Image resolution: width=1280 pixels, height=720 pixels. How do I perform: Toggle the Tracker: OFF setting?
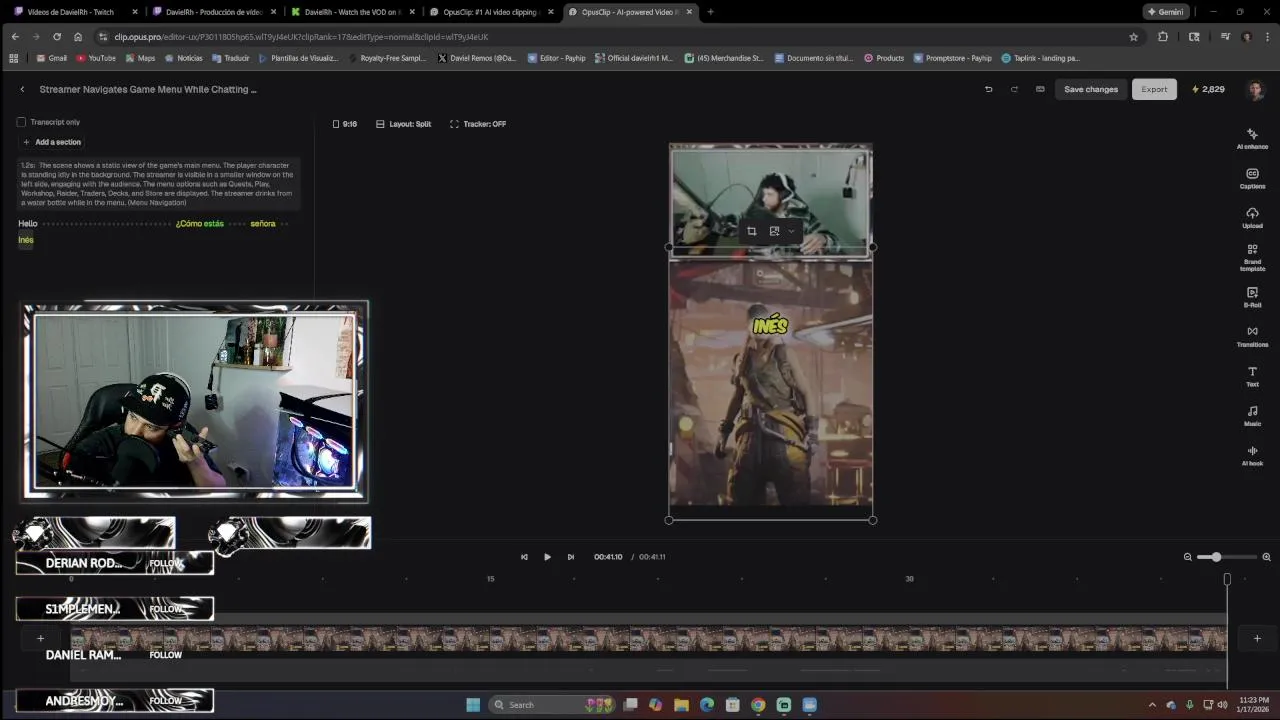pyautogui.click(x=478, y=124)
